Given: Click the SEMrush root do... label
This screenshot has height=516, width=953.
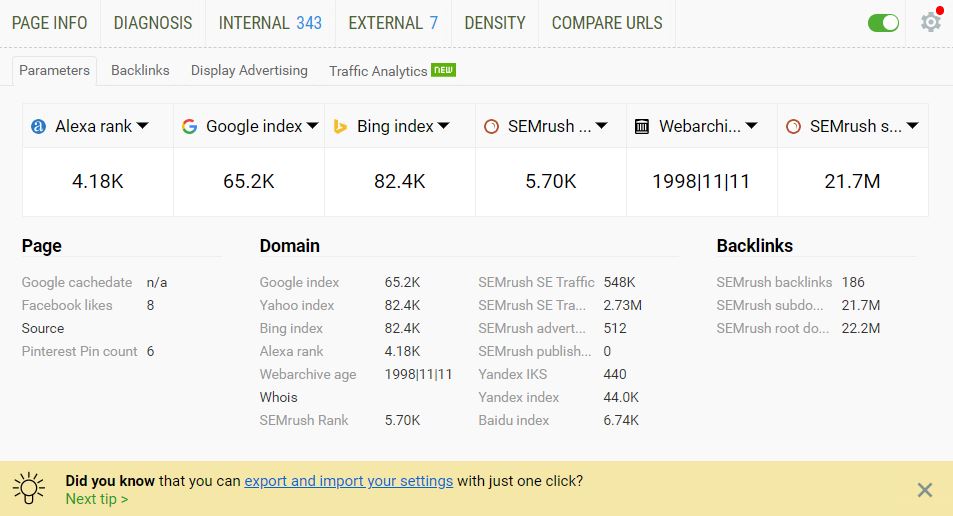Looking at the screenshot, I should point(772,328).
